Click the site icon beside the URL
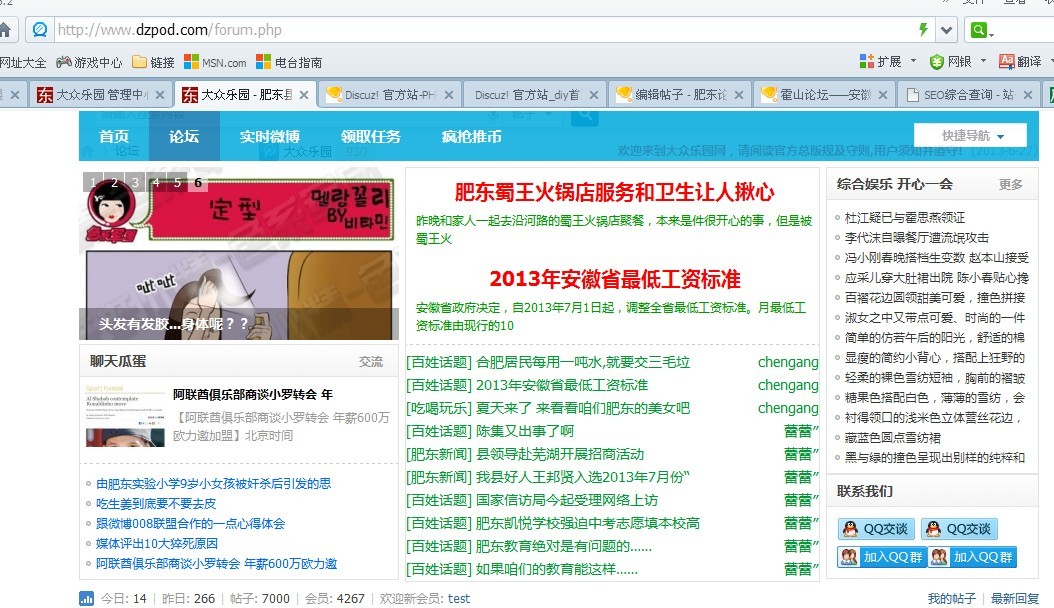 [40, 30]
